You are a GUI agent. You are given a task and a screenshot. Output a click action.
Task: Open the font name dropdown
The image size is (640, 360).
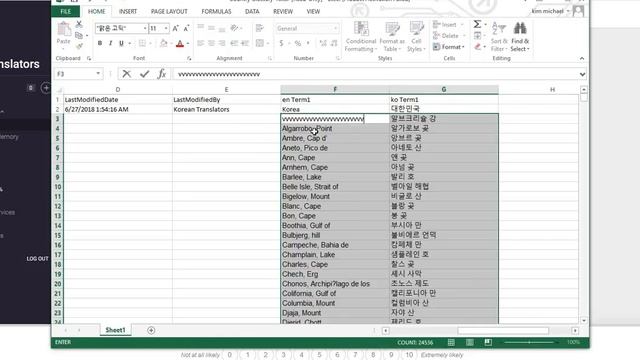145,28
